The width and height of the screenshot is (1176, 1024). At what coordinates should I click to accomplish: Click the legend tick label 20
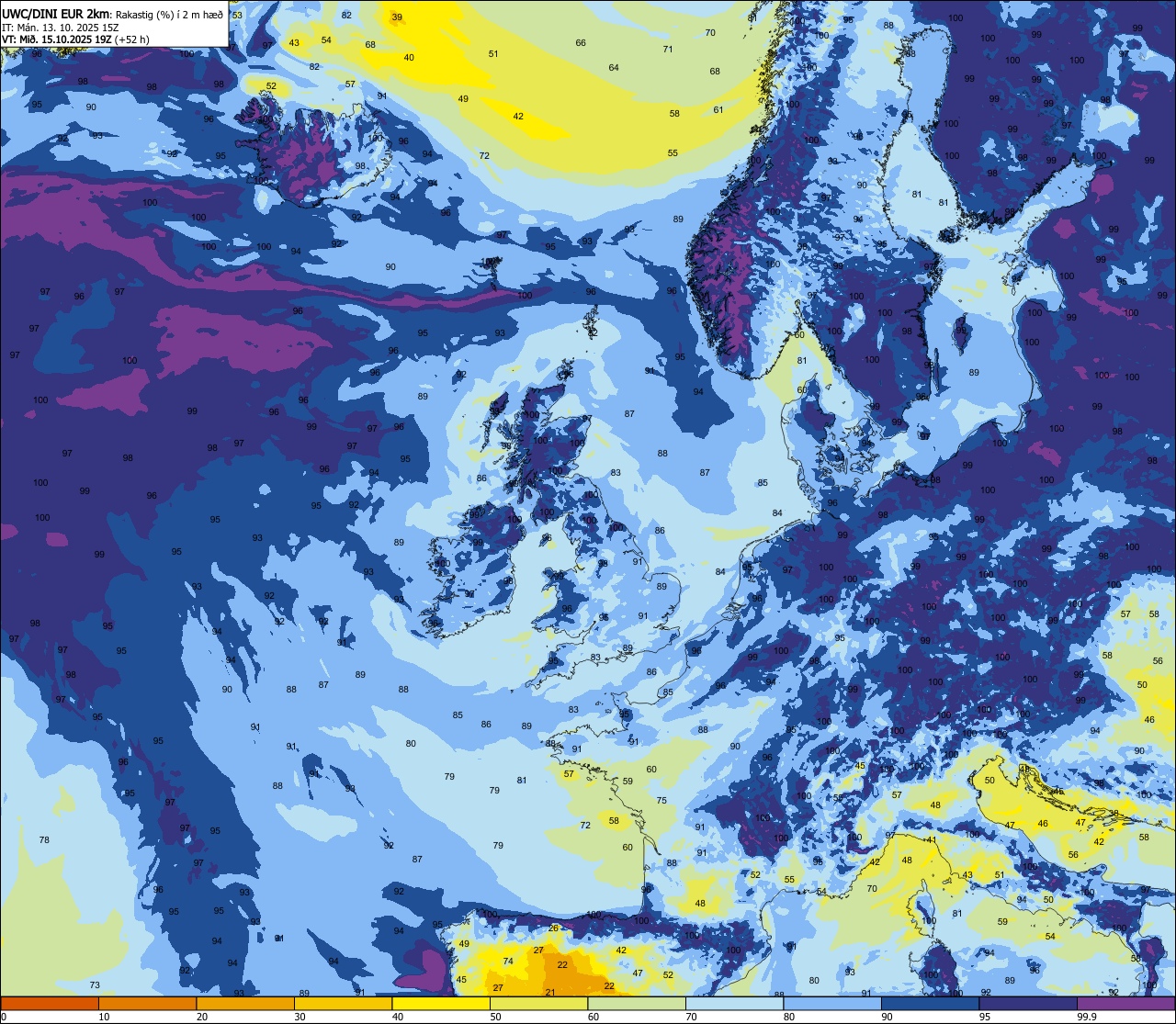tap(203, 1017)
